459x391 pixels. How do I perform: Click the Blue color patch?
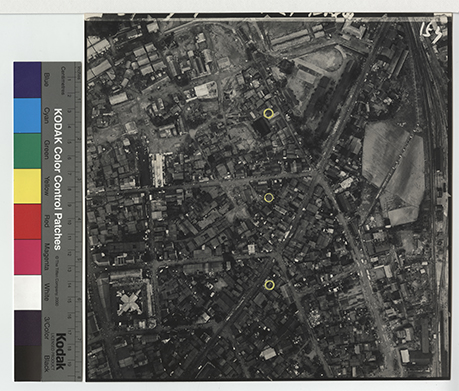click(x=27, y=80)
